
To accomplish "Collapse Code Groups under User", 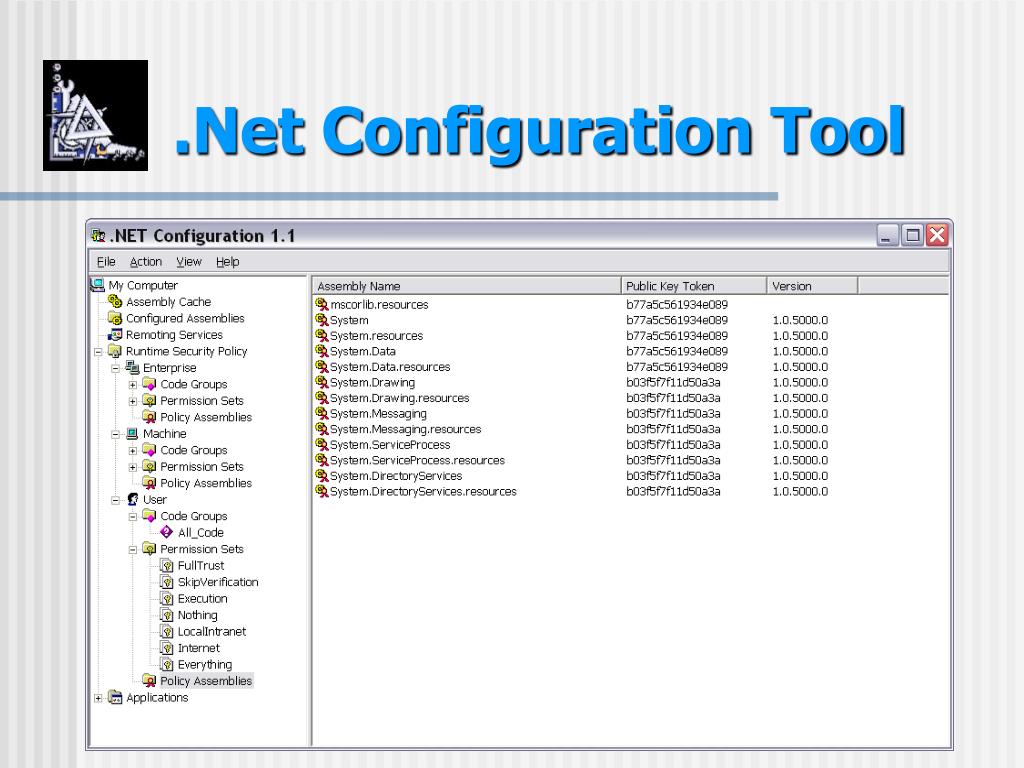I will coord(133,517).
